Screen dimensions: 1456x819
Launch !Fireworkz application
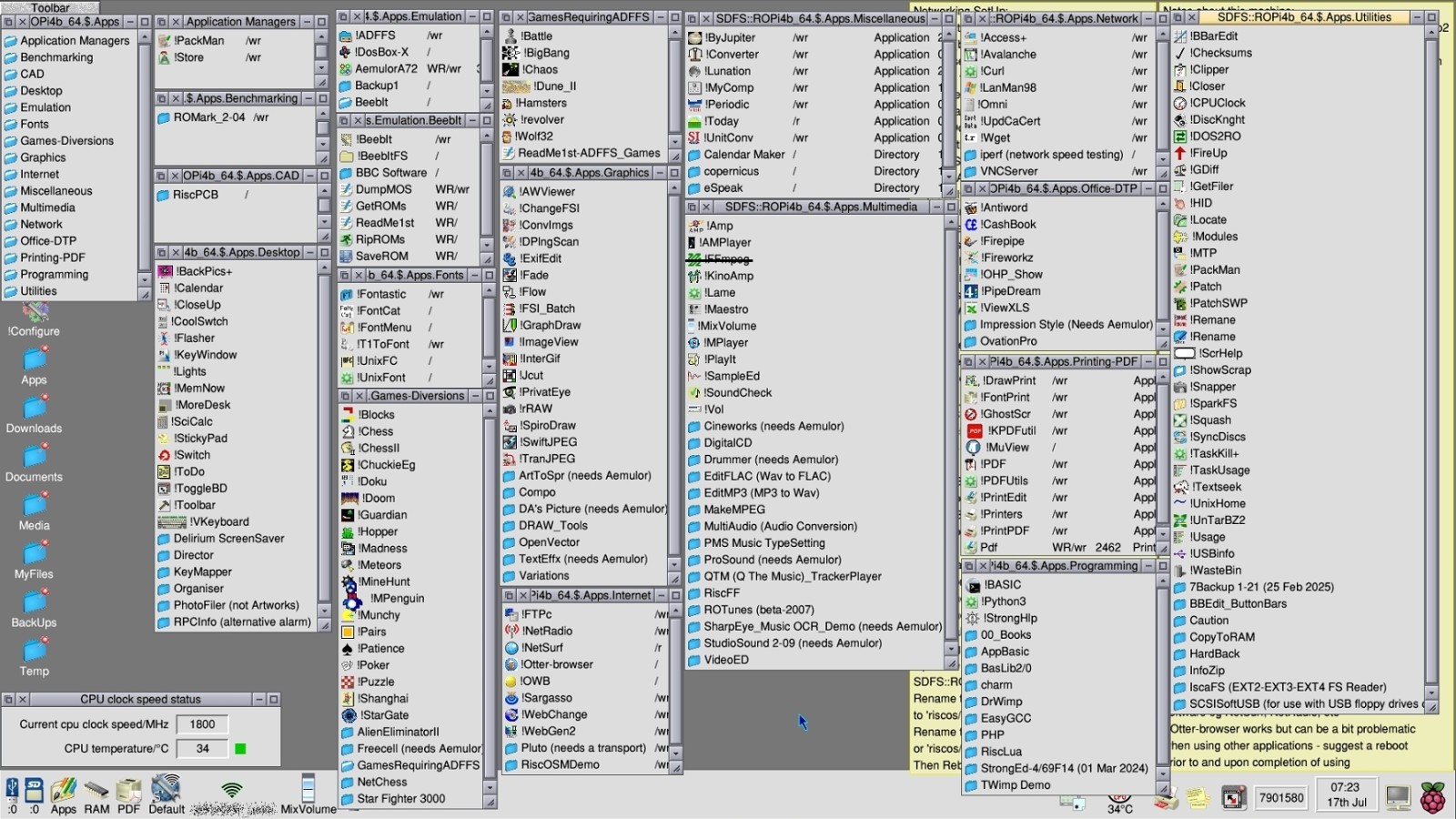[998, 258]
